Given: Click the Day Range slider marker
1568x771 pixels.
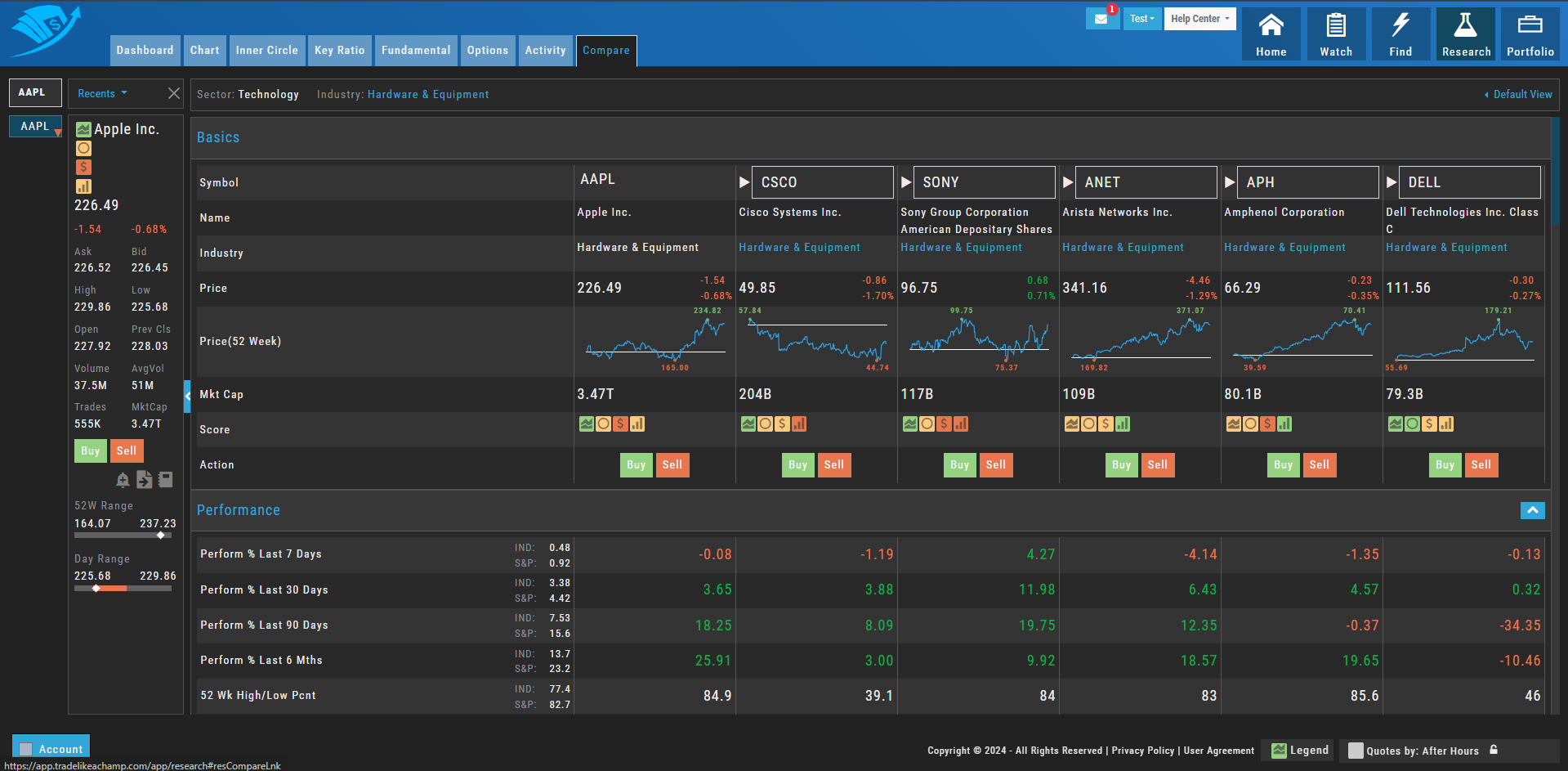Looking at the screenshot, I should tap(96, 588).
